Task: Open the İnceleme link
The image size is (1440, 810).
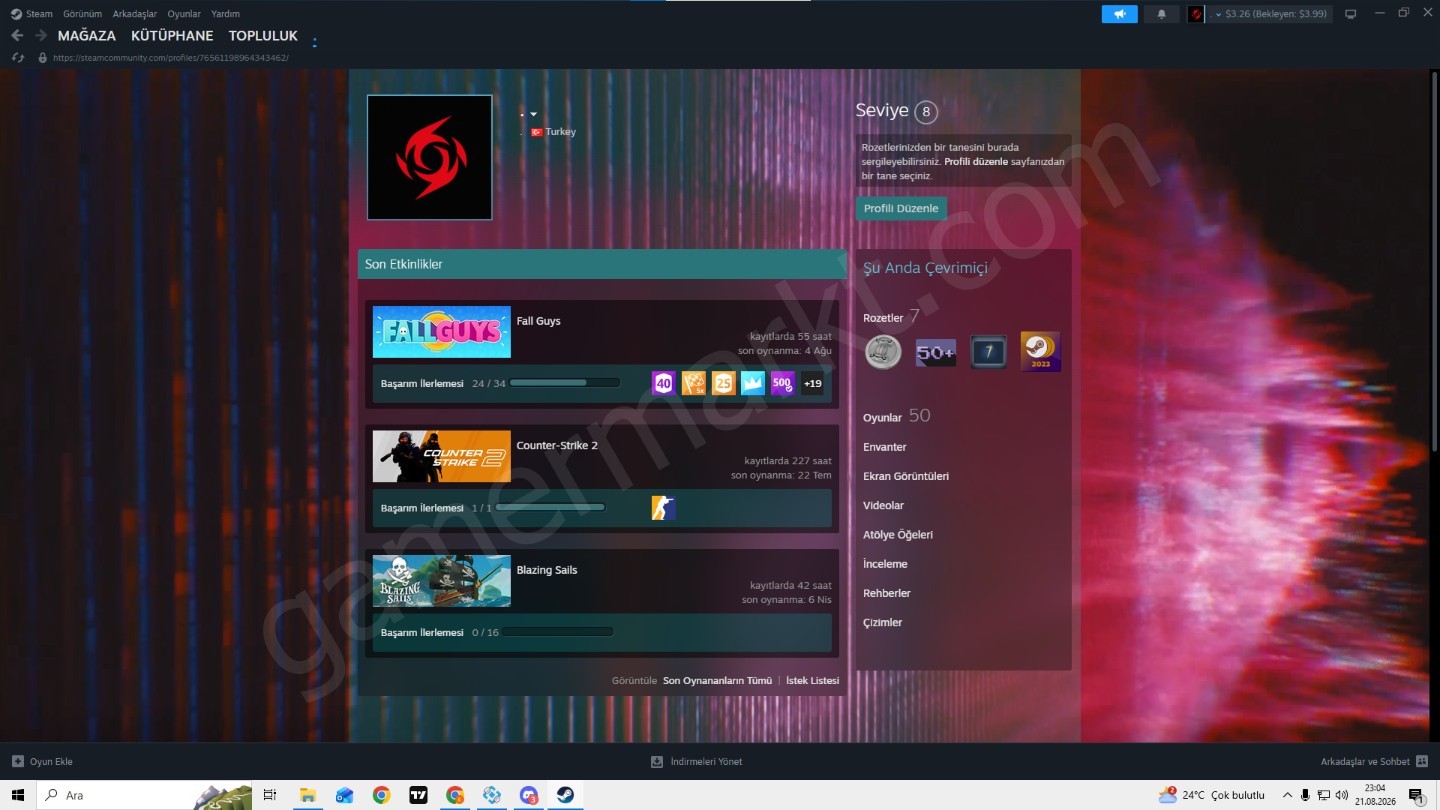Action: pyautogui.click(x=885, y=564)
